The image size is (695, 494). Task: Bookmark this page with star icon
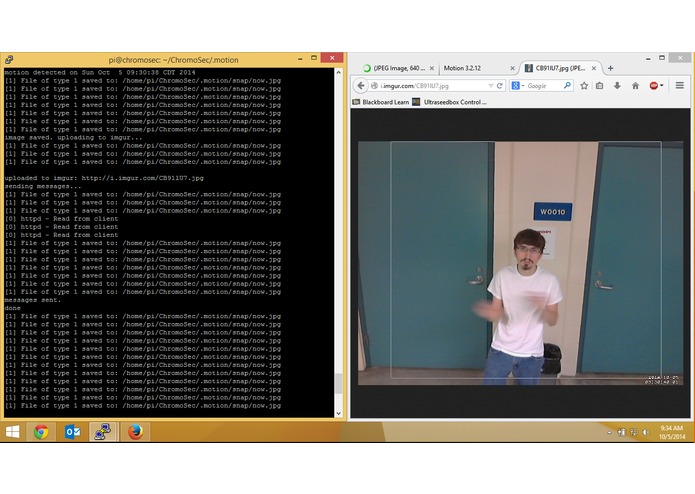[x=584, y=86]
